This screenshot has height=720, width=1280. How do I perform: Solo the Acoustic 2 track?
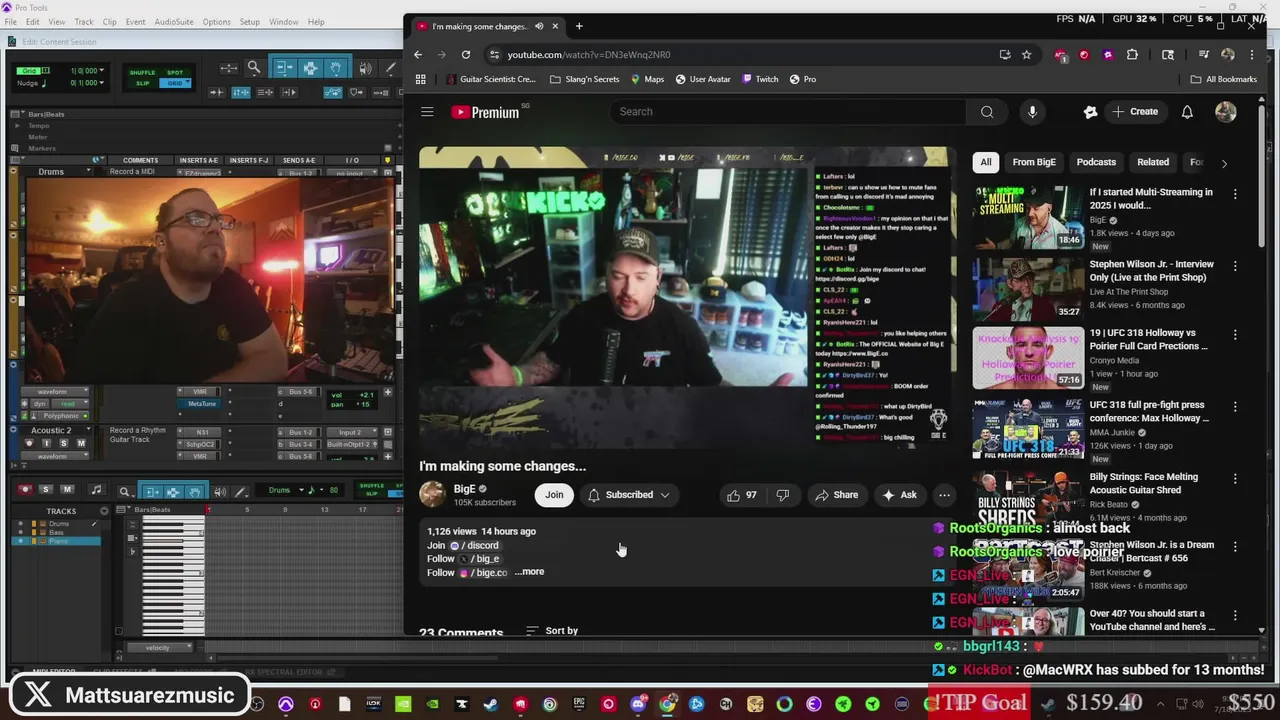pos(63,443)
